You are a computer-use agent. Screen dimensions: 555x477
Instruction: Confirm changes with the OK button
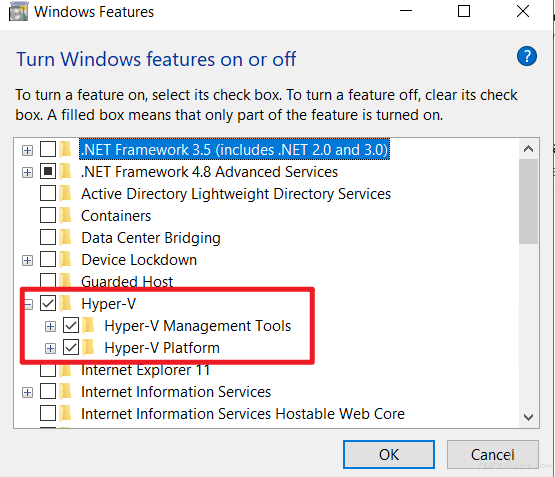tap(389, 454)
